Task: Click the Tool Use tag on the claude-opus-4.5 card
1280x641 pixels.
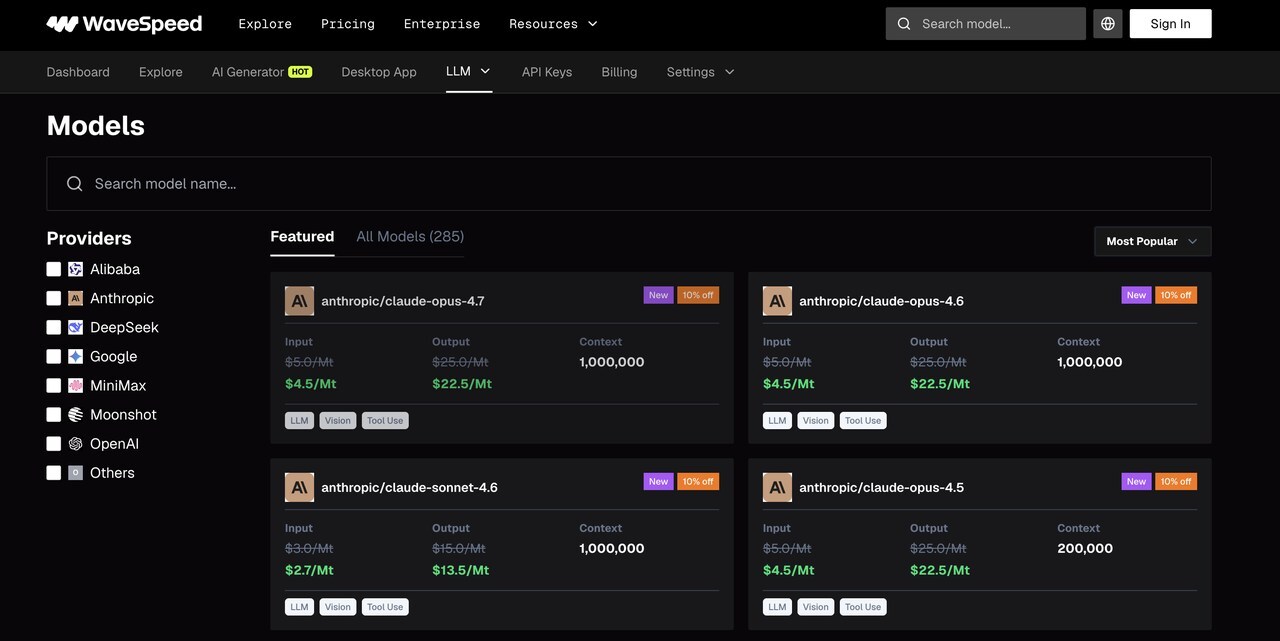Action: coord(863,607)
